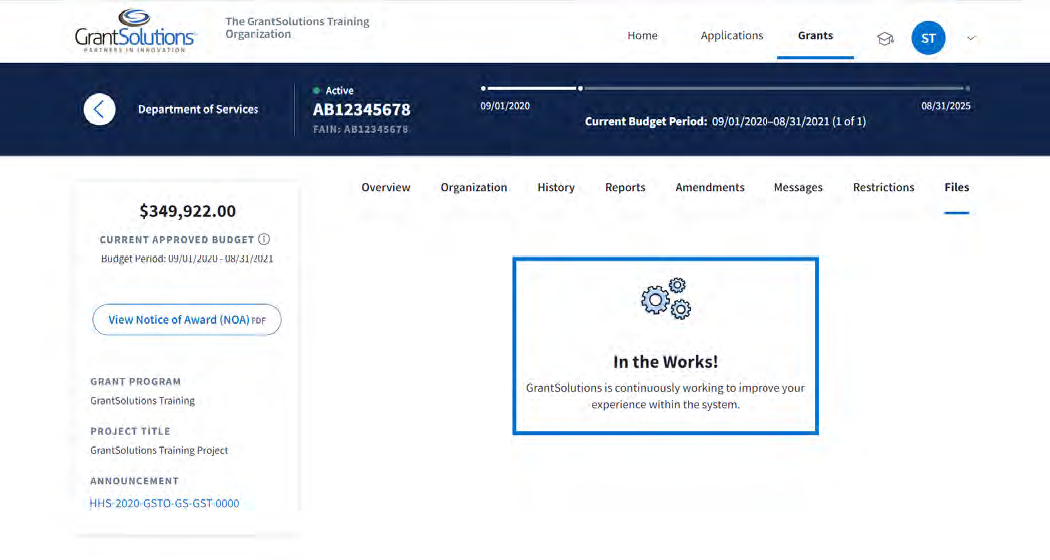Viewport: 1050px width, 560px height.
Task: View the Restrictions tab
Action: click(883, 188)
